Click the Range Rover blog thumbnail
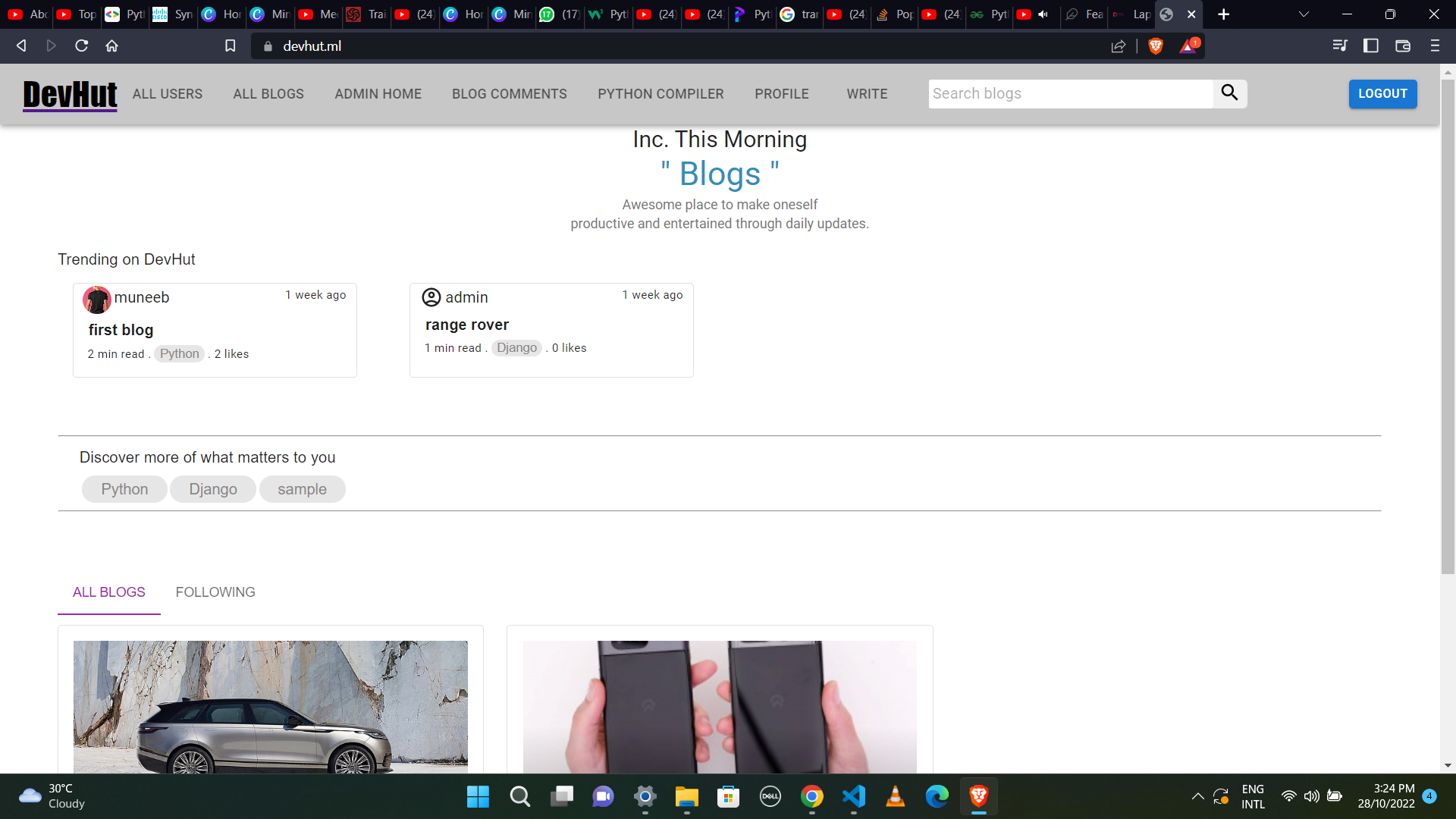Screen dimensions: 1456x819 click(x=270, y=706)
